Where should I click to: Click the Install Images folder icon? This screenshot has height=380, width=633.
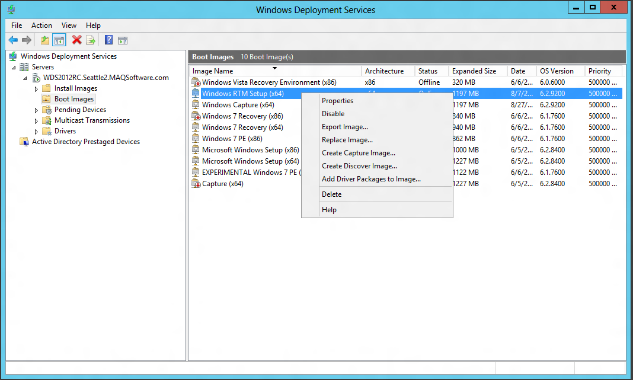[x=47, y=88]
